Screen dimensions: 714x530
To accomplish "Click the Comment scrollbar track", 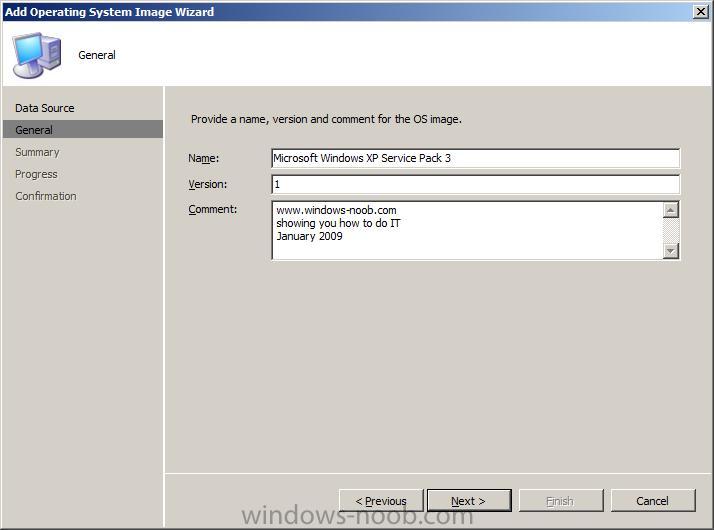I will (x=671, y=230).
